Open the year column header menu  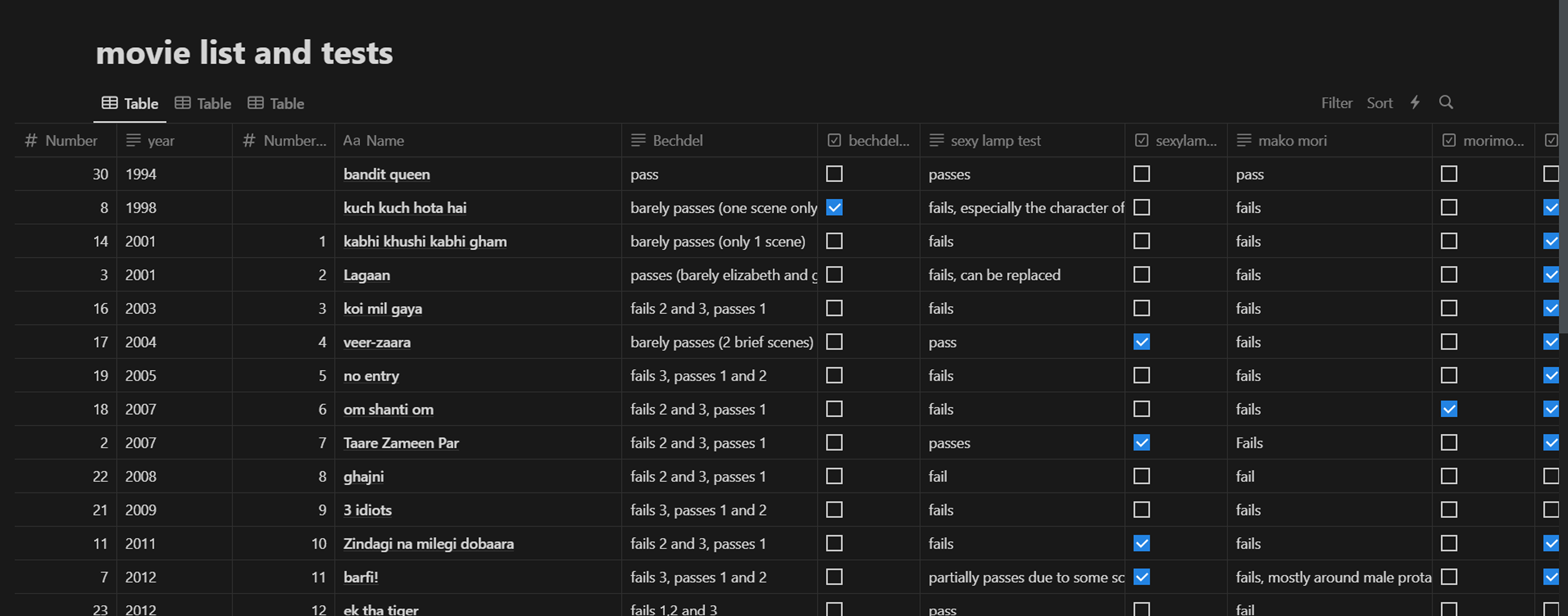coord(161,141)
